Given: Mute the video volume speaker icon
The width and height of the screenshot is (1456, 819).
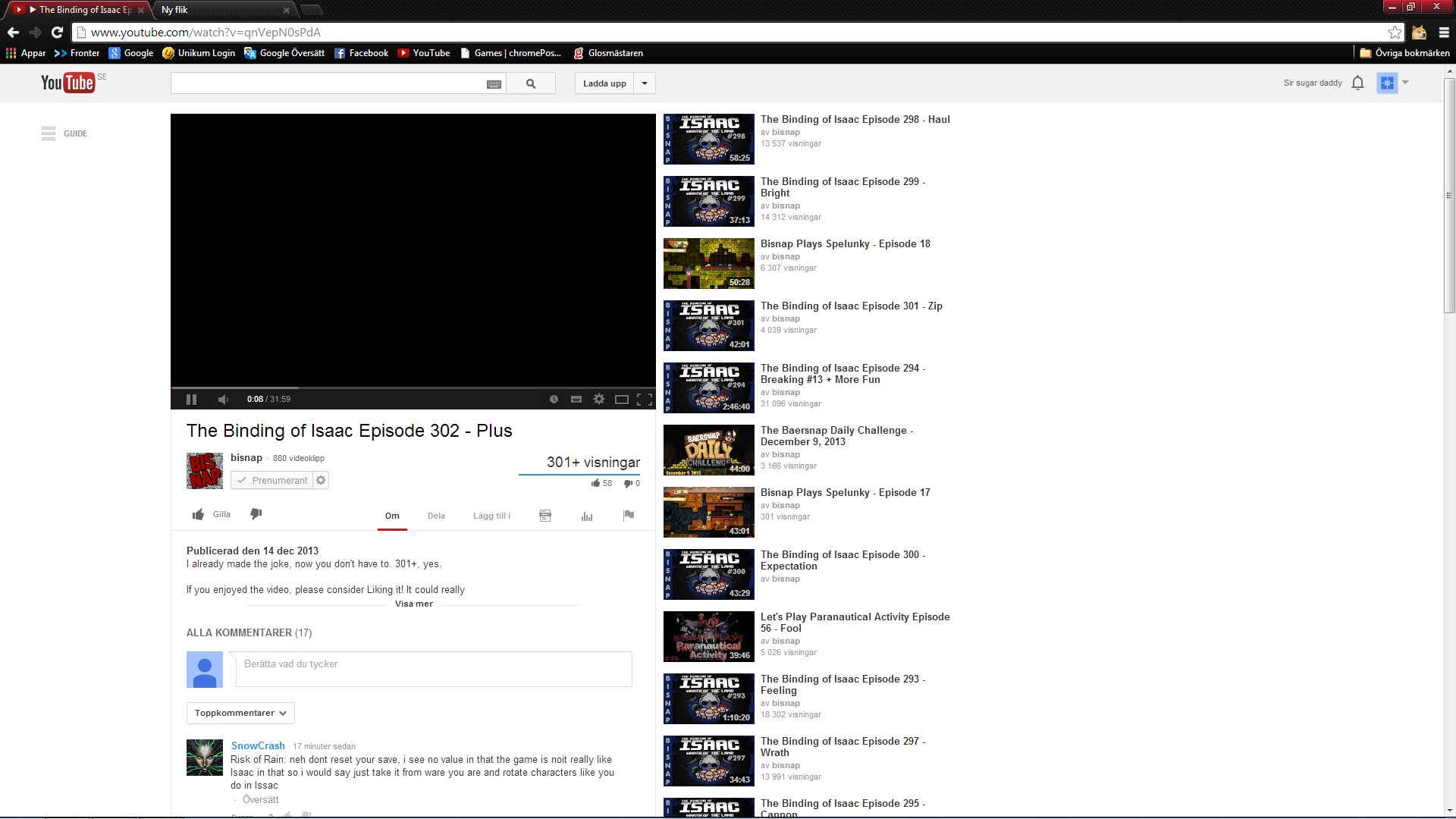Looking at the screenshot, I should pos(223,400).
